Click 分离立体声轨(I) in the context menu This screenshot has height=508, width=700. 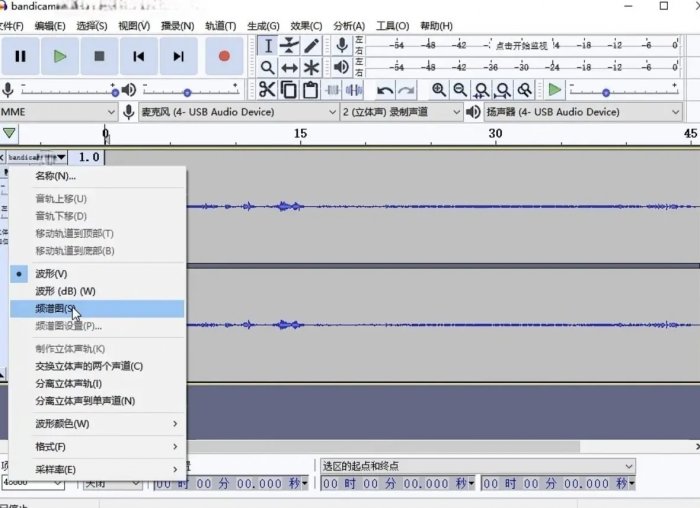tap(69, 383)
